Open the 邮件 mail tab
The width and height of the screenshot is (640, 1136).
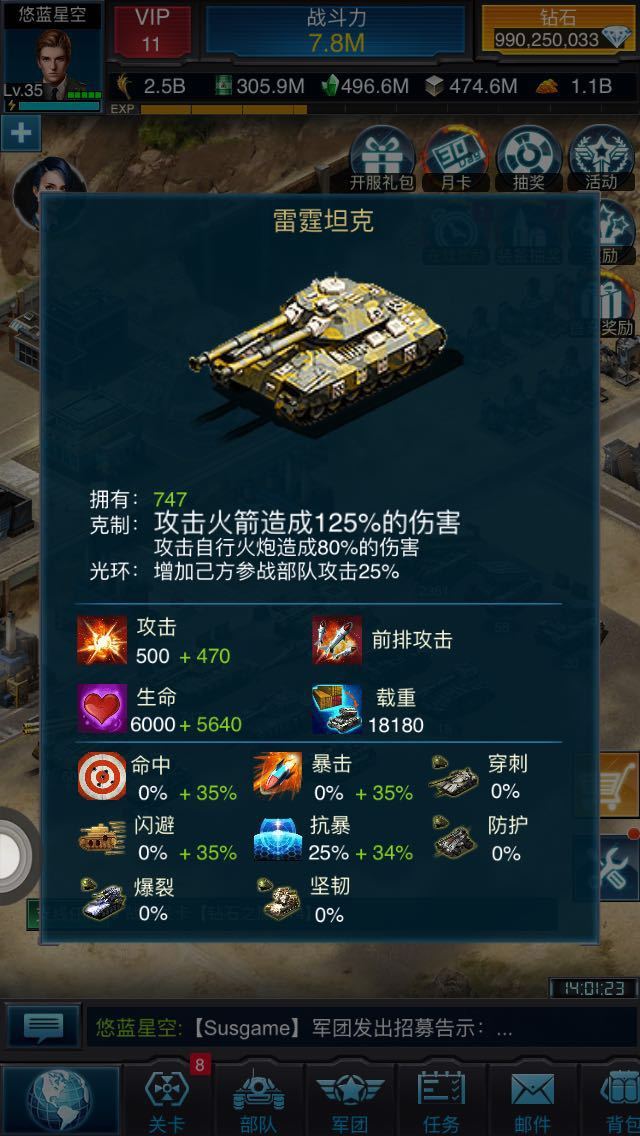point(533,1100)
